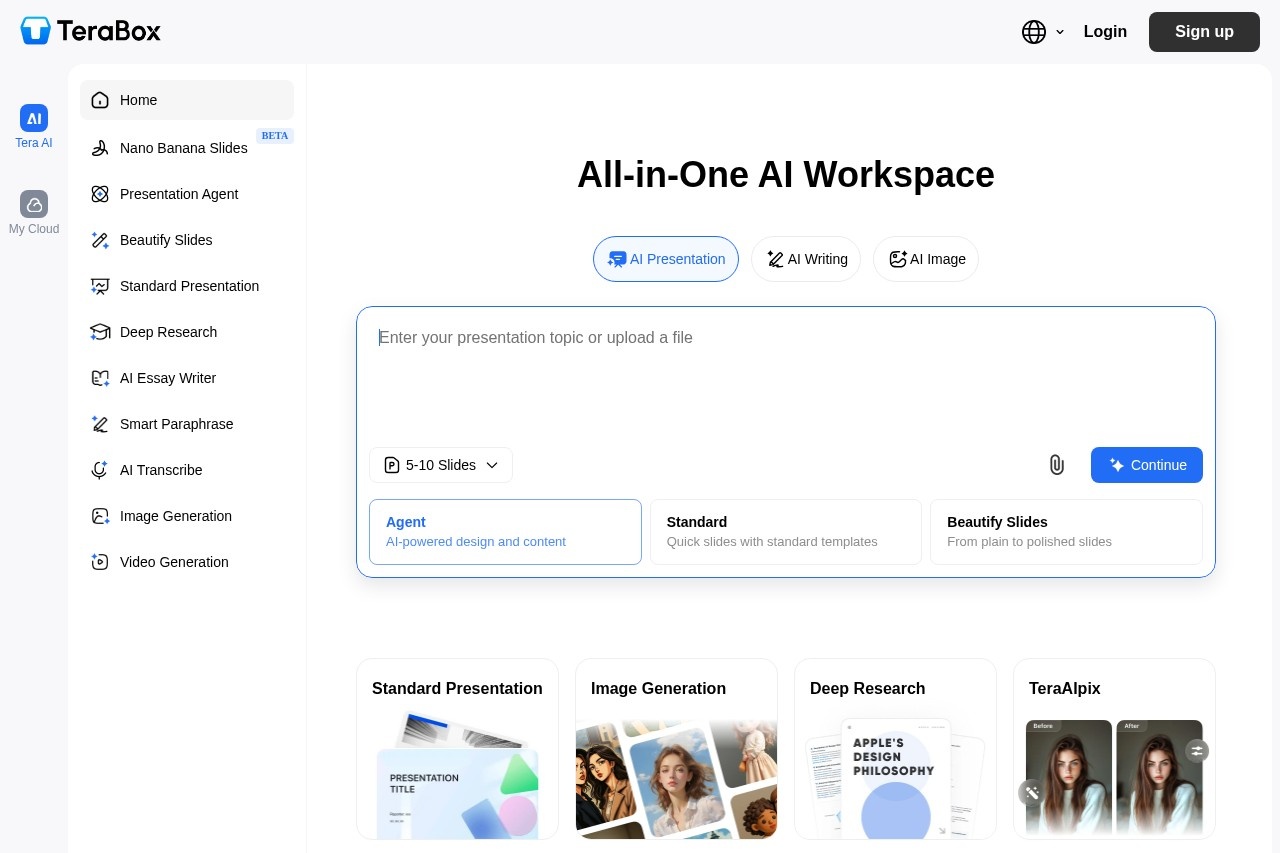The height and width of the screenshot is (853, 1280).
Task: Select the Agent presentation mode
Action: [x=505, y=532]
